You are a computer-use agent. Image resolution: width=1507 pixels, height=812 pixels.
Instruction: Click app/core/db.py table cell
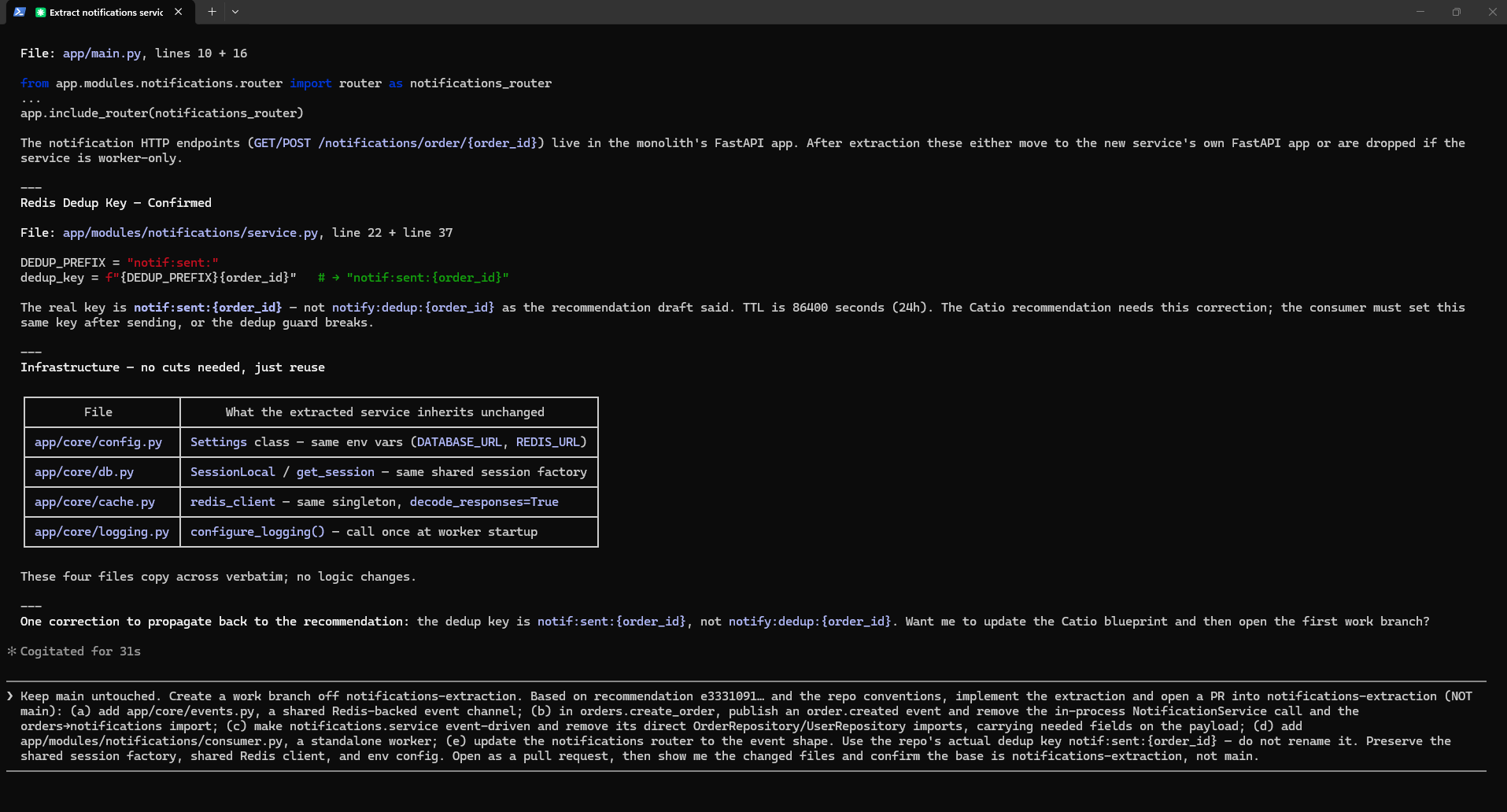(x=84, y=472)
